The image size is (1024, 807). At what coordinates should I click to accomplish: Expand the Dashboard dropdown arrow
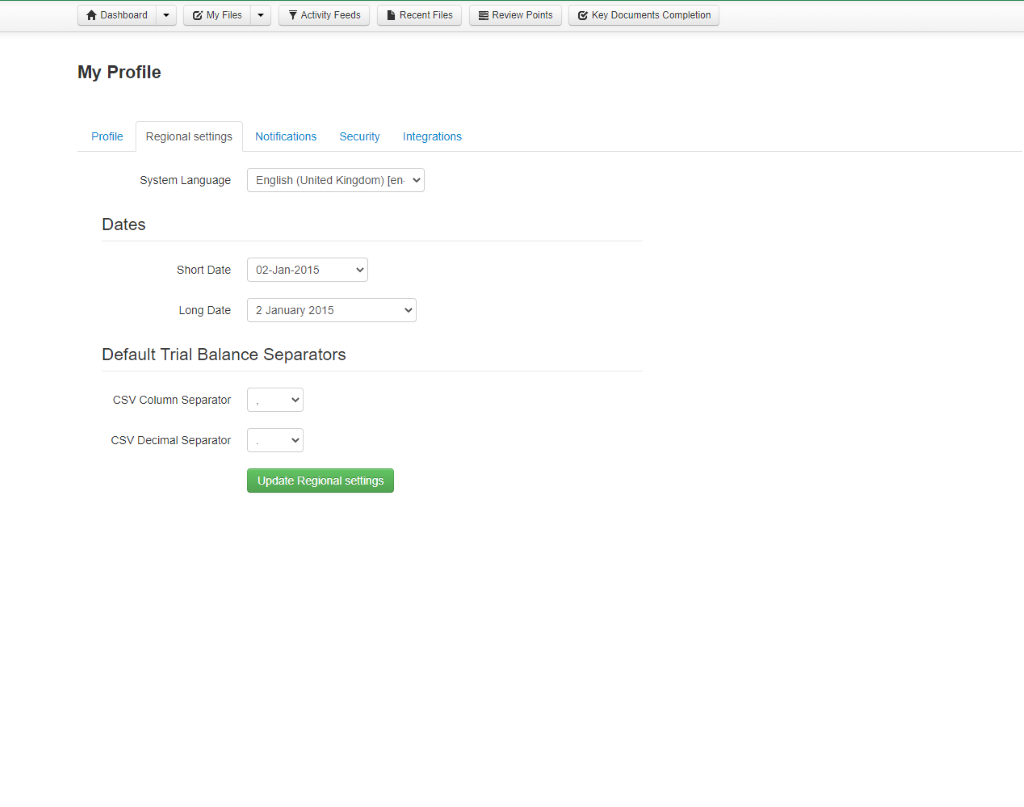(x=167, y=15)
